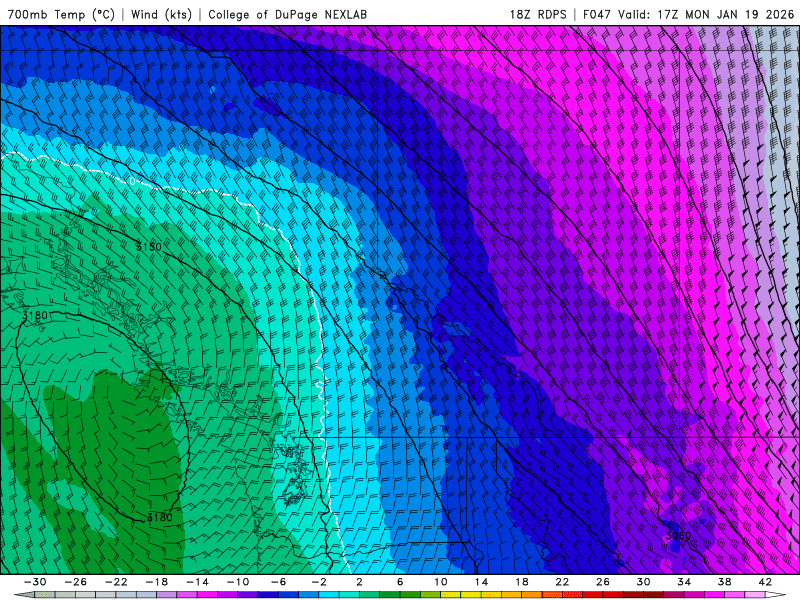
Task: Select the "Wind (kts)" header label
Action: click(161, 14)
